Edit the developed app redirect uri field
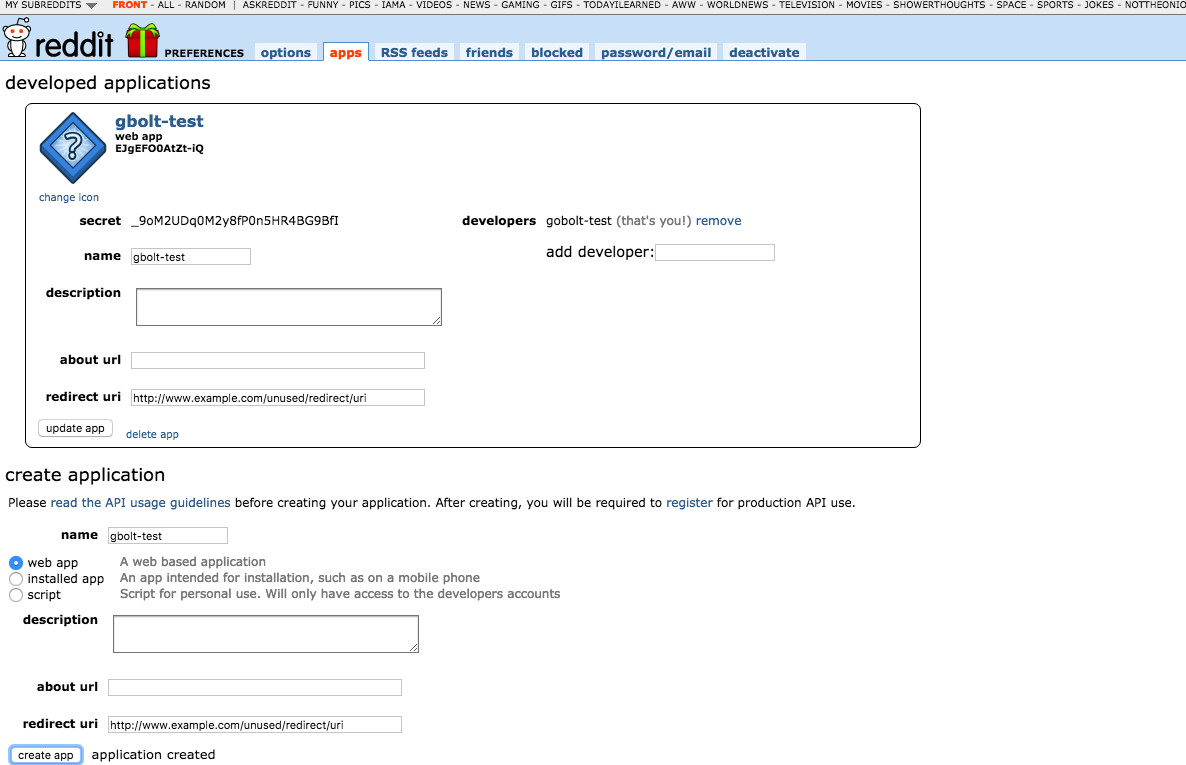The height and width of the screenshot is (765, 1186). 278,397
